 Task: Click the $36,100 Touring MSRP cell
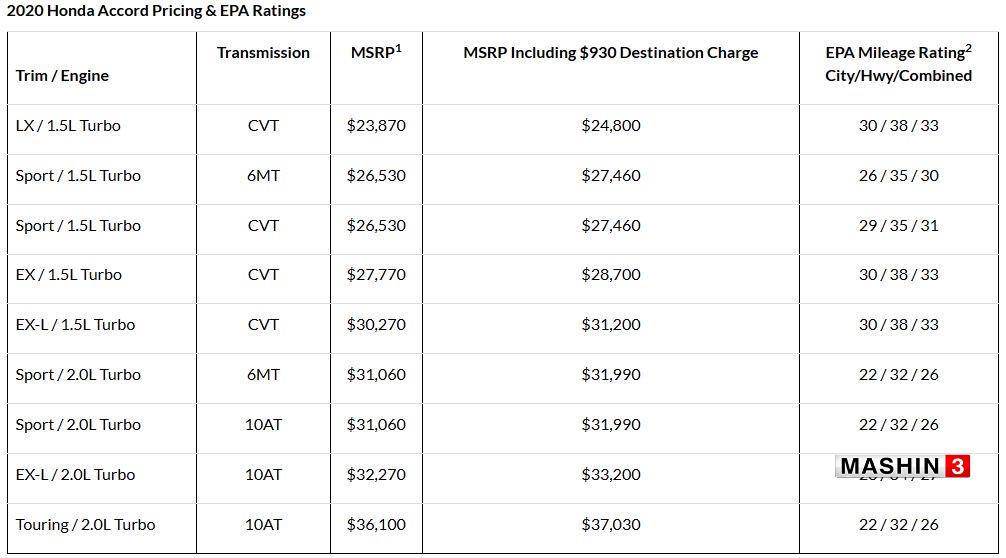[x=376, y=525]
